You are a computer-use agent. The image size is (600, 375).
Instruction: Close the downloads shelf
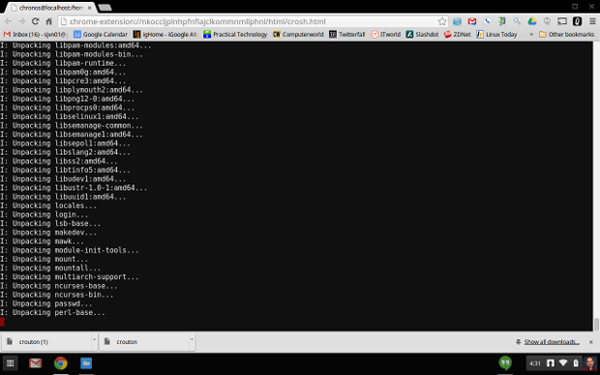coord(590,342)
